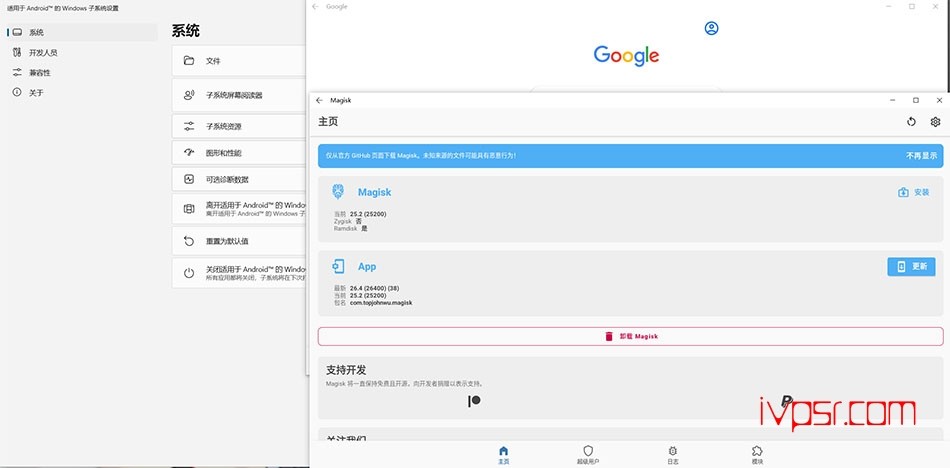Open the Google account profile icon
This screenshot has width=950, height=468.
tap(711, 28)
